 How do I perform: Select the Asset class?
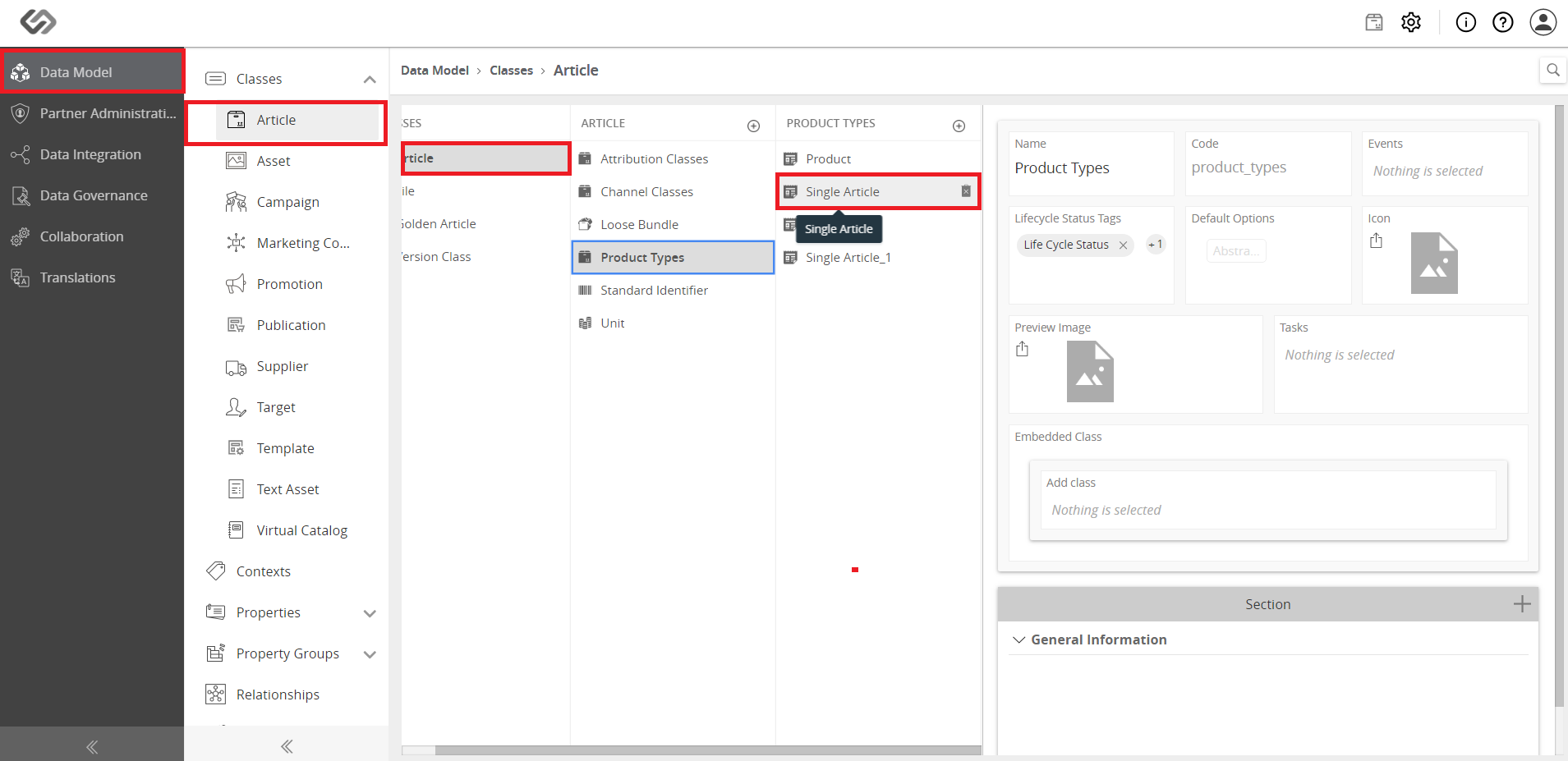click(298, 161)
